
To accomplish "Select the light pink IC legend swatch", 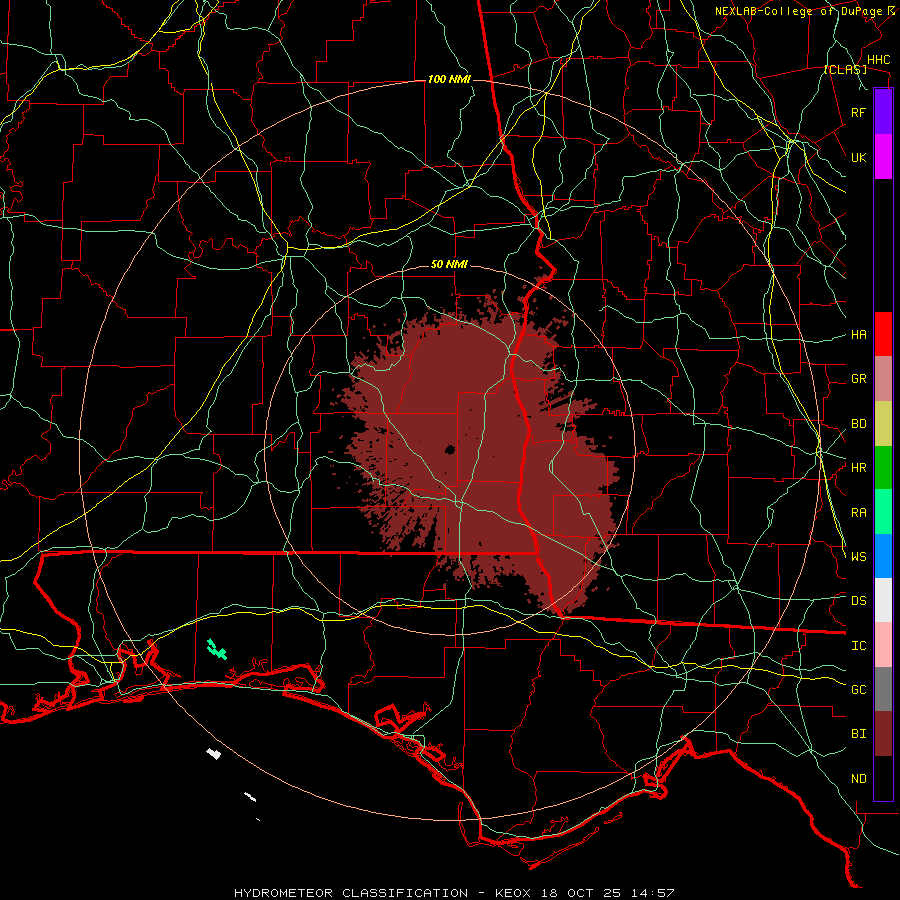I will point(883,645).
